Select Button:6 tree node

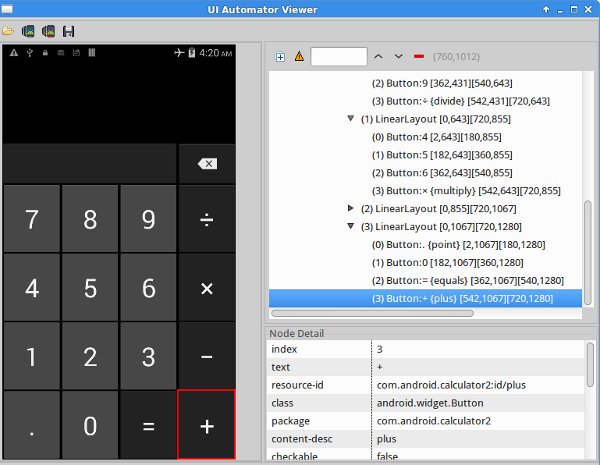tap(442, 173)
